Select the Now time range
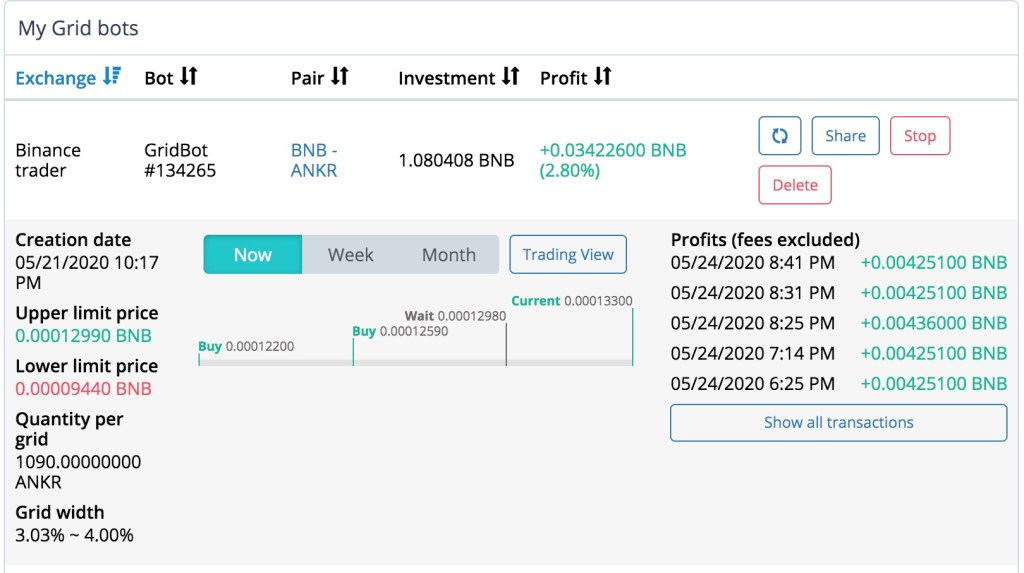Image resolution: width=1024 pixels, height=573 pixels. (252, 255)
